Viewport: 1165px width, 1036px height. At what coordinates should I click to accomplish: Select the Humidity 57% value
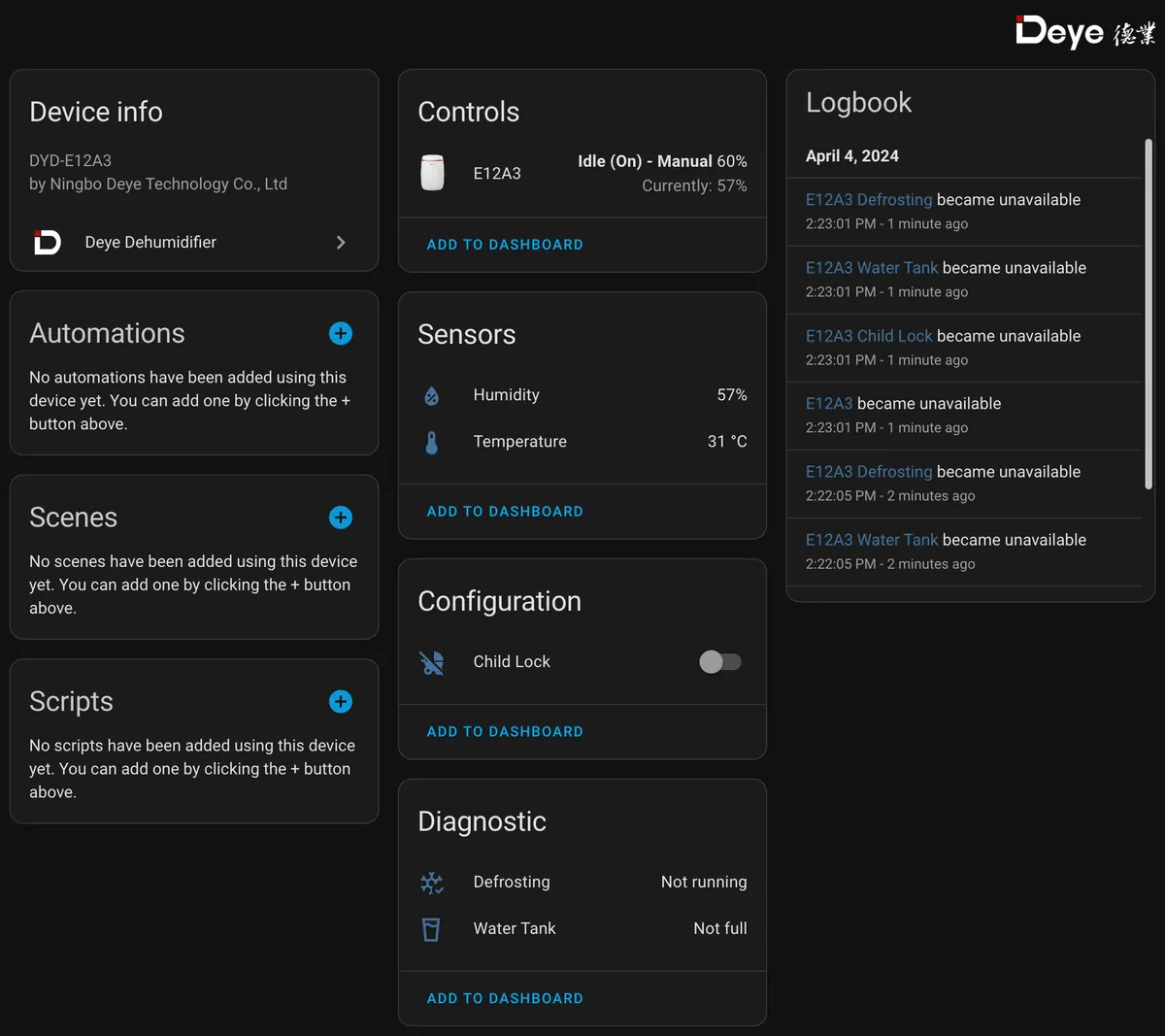(732, 395)
